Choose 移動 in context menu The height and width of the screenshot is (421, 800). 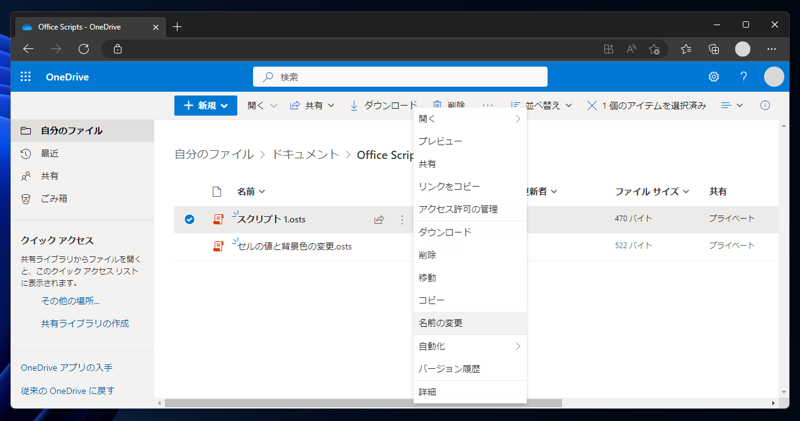pyautogui.click(x=470, y=278)
